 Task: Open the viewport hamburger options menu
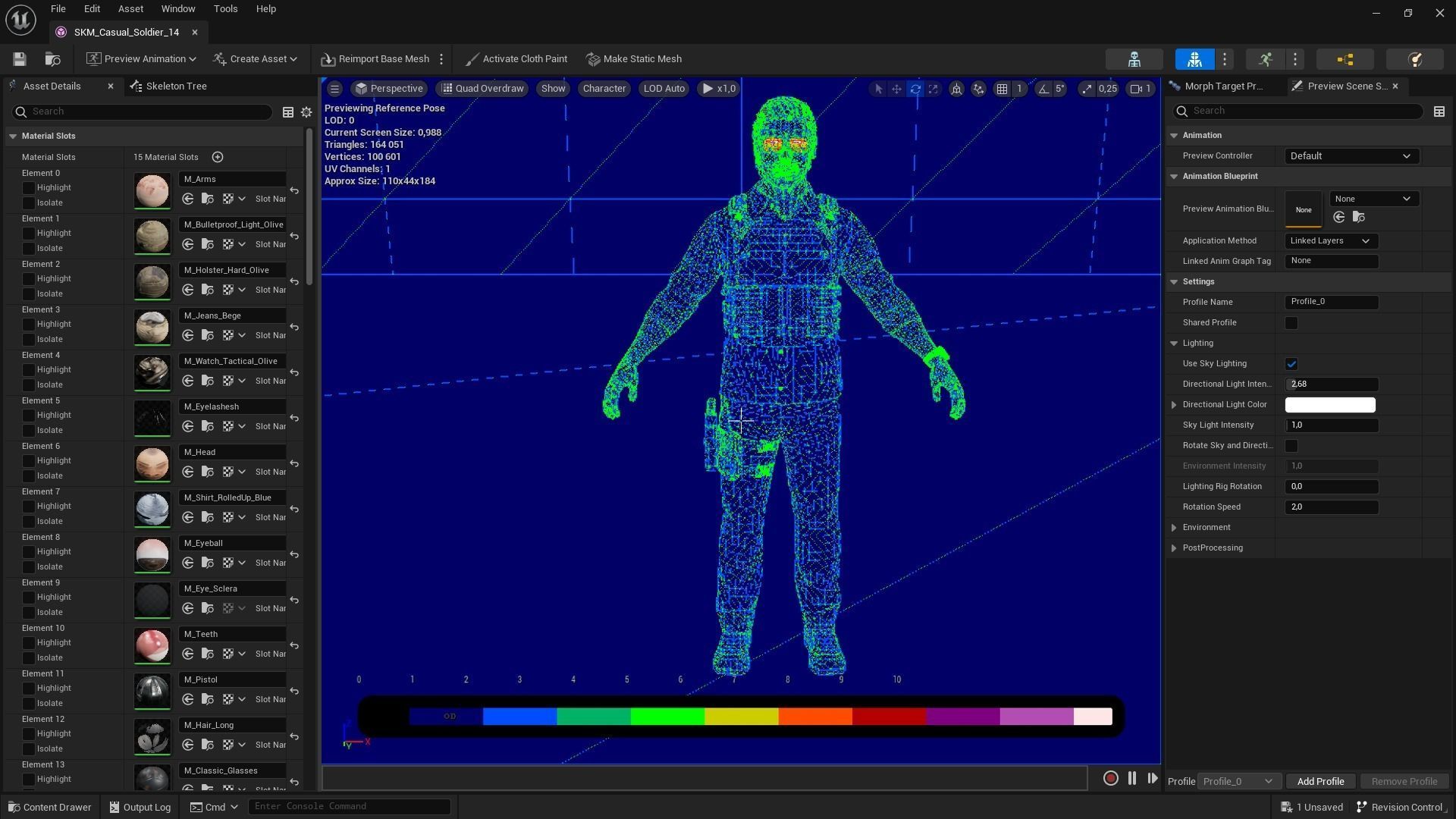(334, 89)
